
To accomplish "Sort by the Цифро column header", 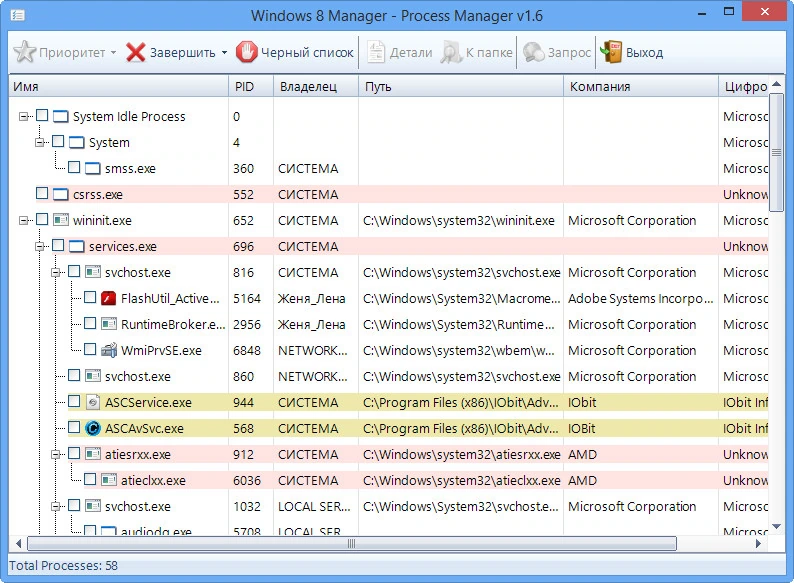I will pos(744,87).
